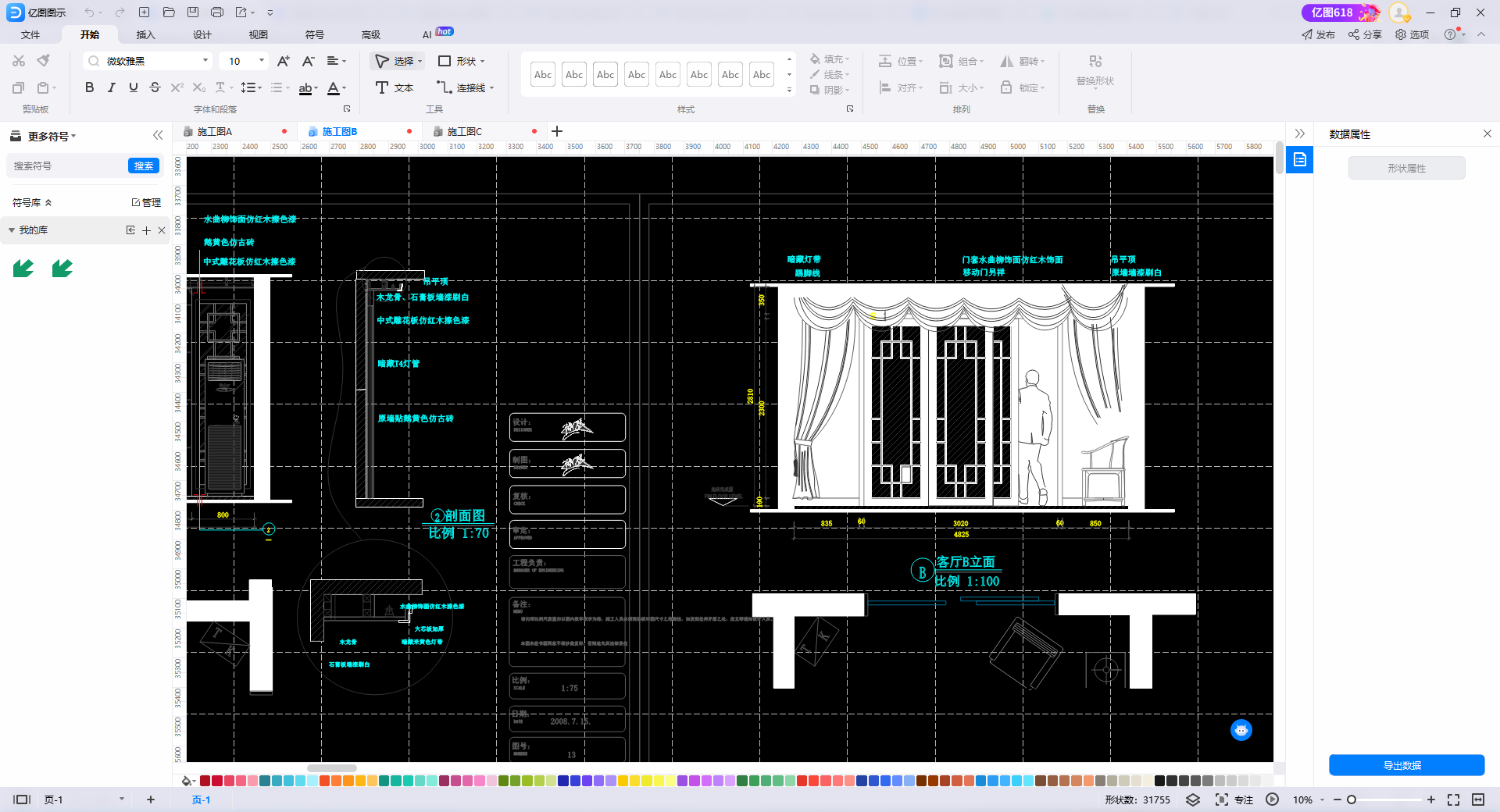Click the presentation play icon

pos(1272,800)
